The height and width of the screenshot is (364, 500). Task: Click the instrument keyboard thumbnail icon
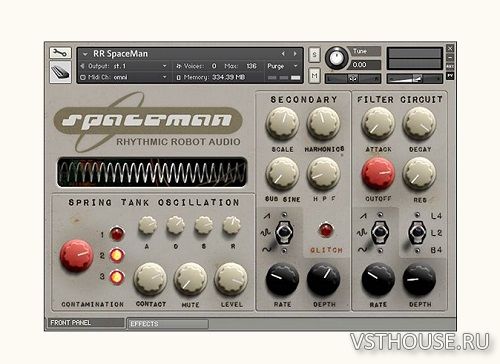[60, 72]
